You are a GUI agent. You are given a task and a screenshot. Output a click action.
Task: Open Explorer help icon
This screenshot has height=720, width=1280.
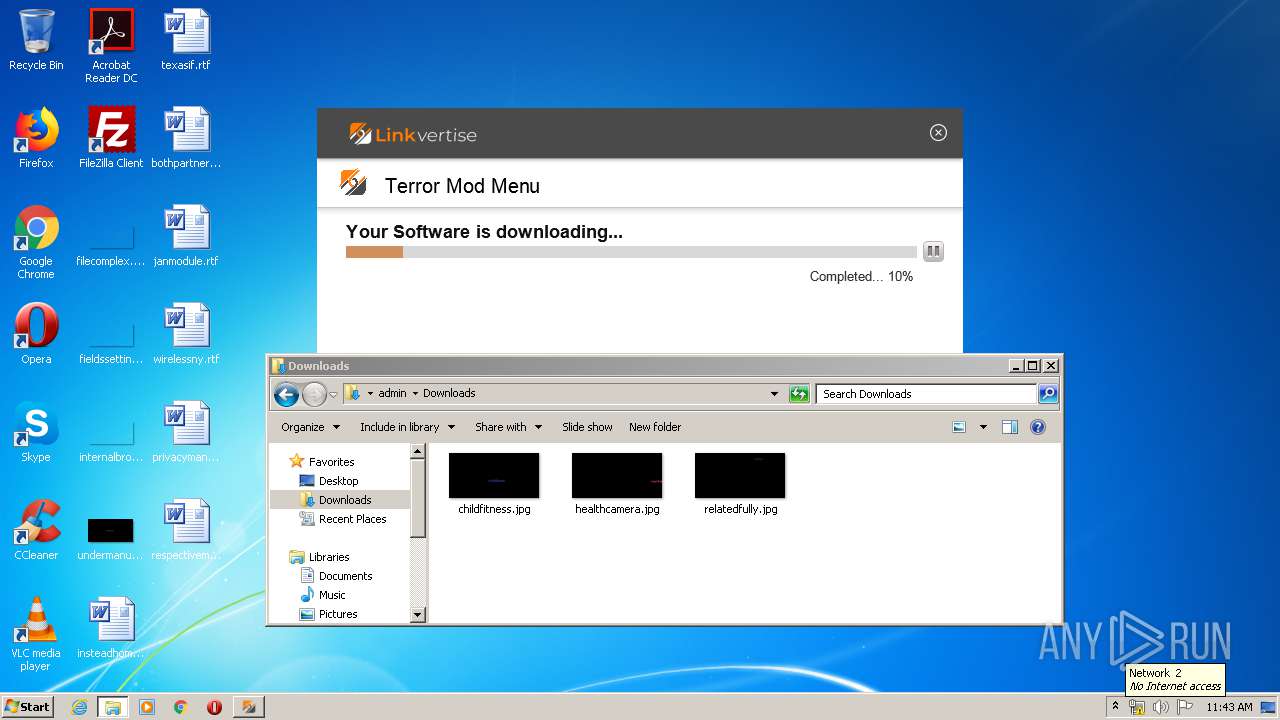click(x=1038, y=427)
